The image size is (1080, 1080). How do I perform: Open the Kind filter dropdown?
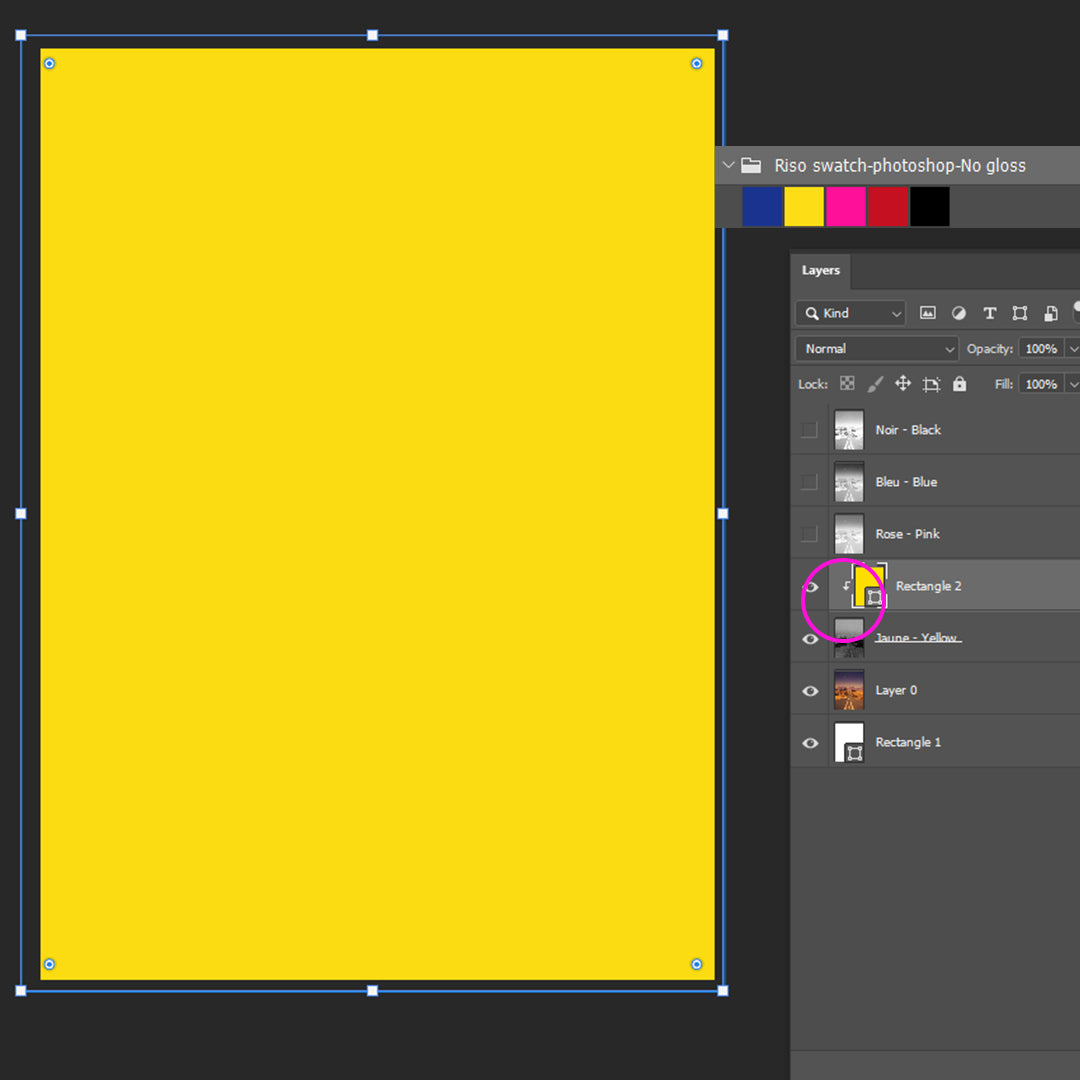pyautogui.click(x=851, y=313)
